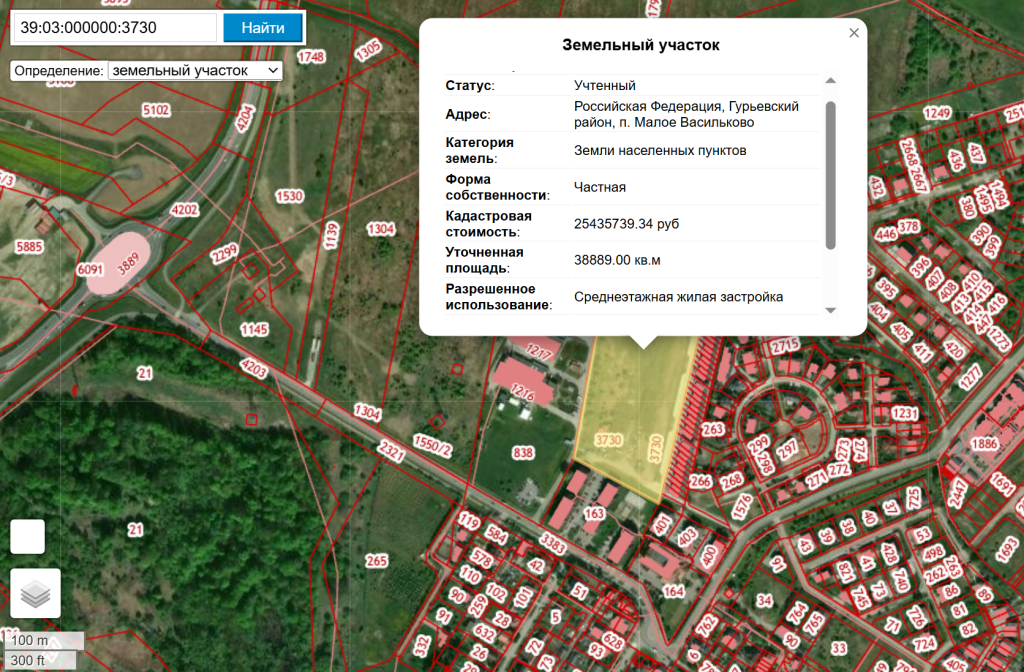Screen dimensions: 1024x672
Task: Open the map layers switcher
Action: coord(35,593)
